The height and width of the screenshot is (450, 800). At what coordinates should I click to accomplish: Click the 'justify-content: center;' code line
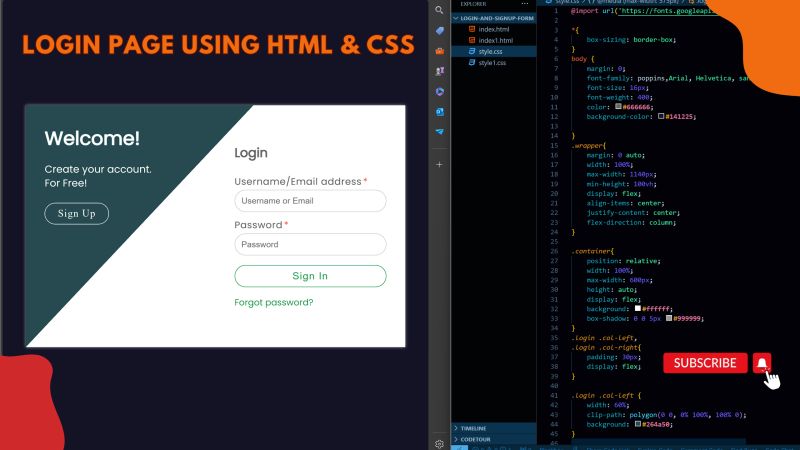click(x=633, y=213)
